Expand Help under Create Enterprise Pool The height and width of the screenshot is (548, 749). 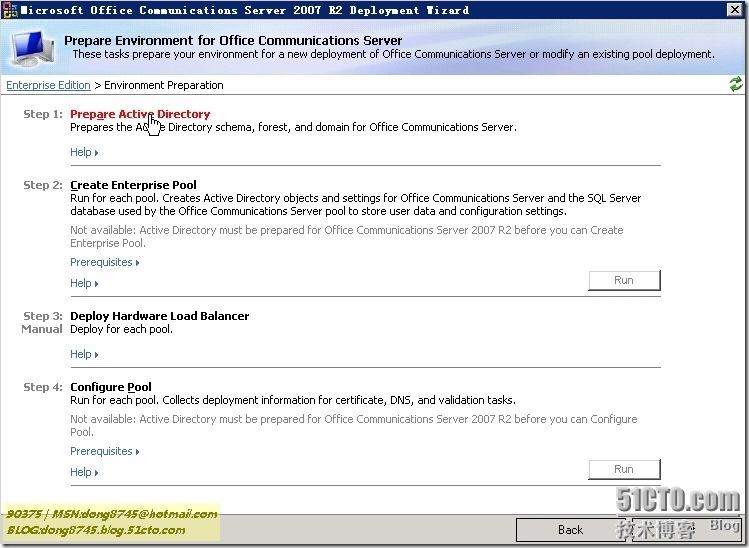click(84, 283)
